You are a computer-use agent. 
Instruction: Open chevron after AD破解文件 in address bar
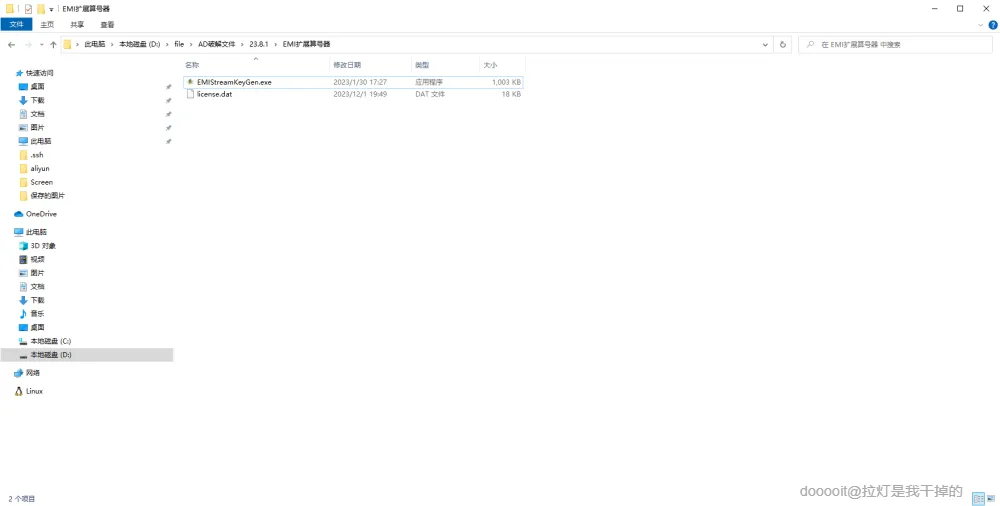click(242, 44)
